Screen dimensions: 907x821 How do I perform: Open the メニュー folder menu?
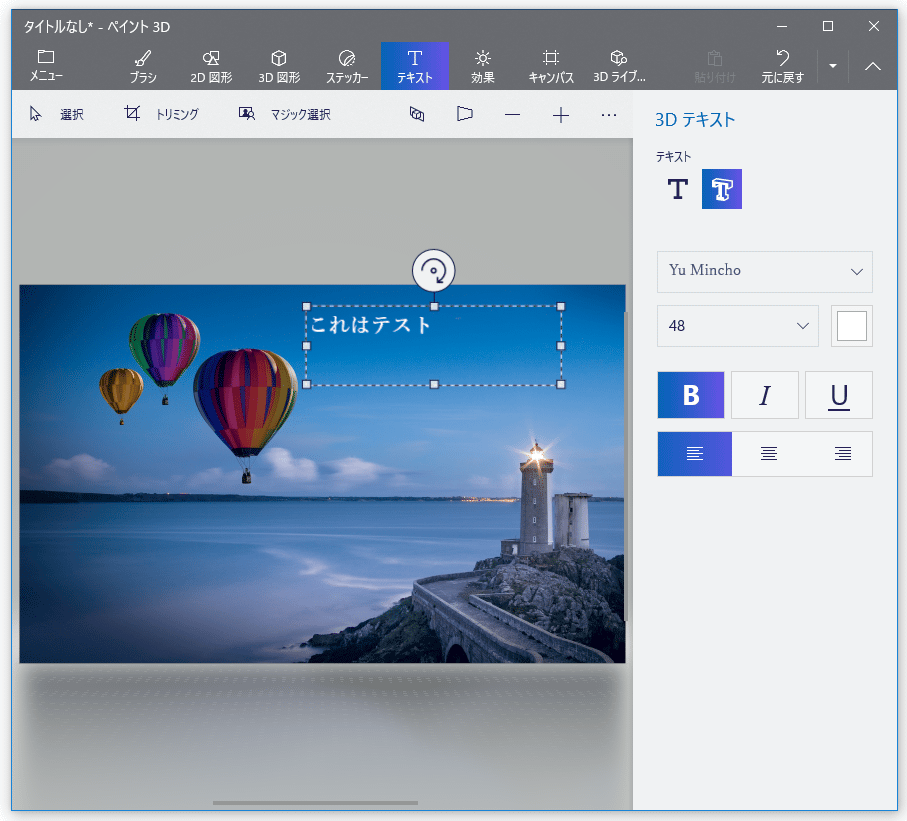[46, 65]
